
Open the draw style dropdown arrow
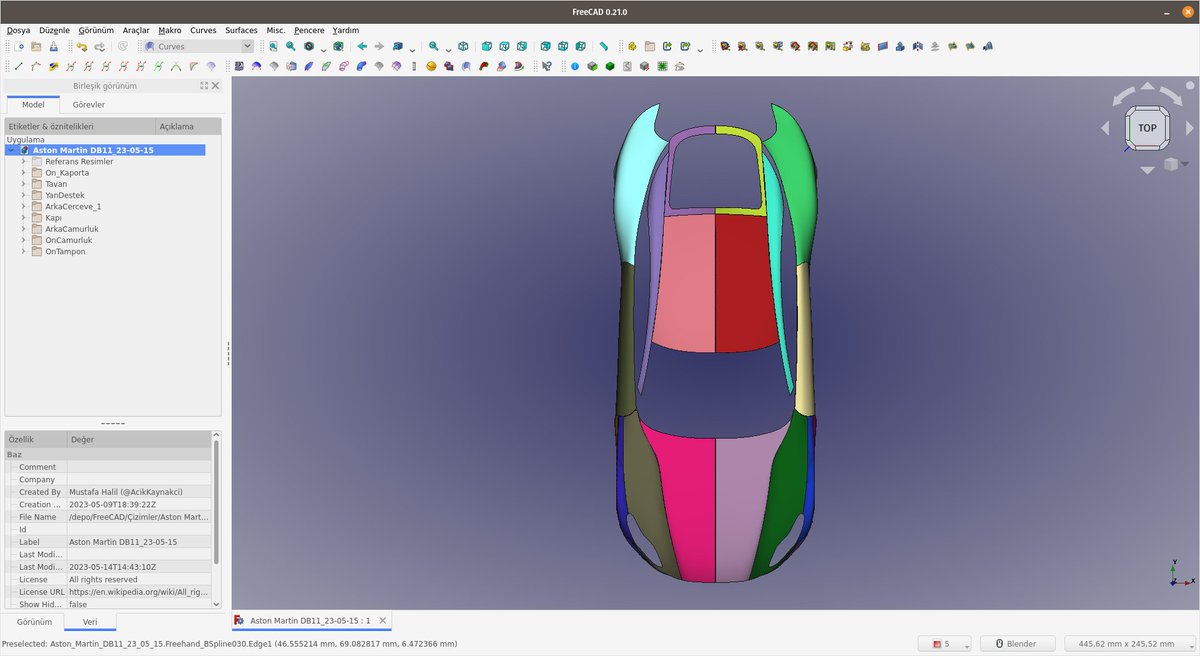click(x=323, y=48)
